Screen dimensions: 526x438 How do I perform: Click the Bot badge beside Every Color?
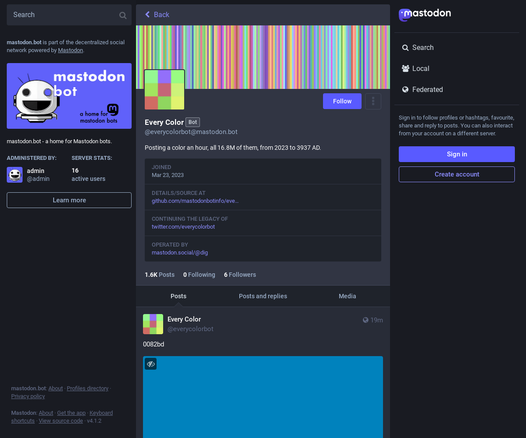pyautogui.click(x=193, y=122)
